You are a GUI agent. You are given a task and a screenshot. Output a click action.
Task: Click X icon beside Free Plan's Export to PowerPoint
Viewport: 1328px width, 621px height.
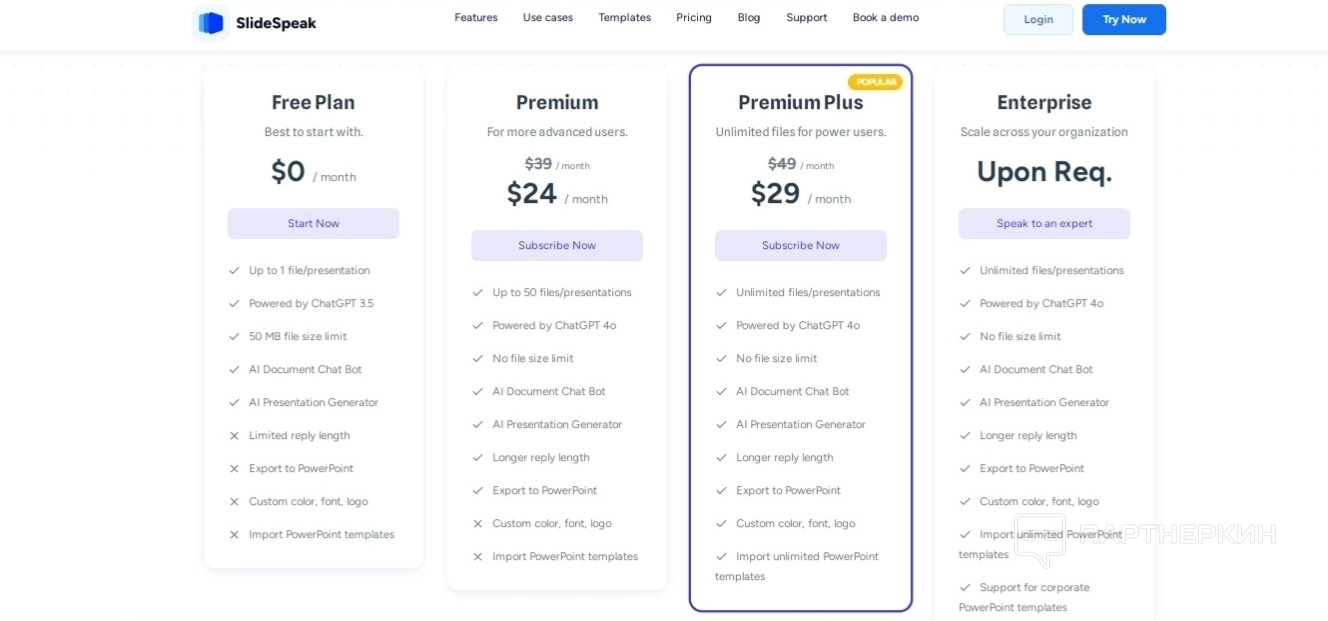tap(234, 469)
